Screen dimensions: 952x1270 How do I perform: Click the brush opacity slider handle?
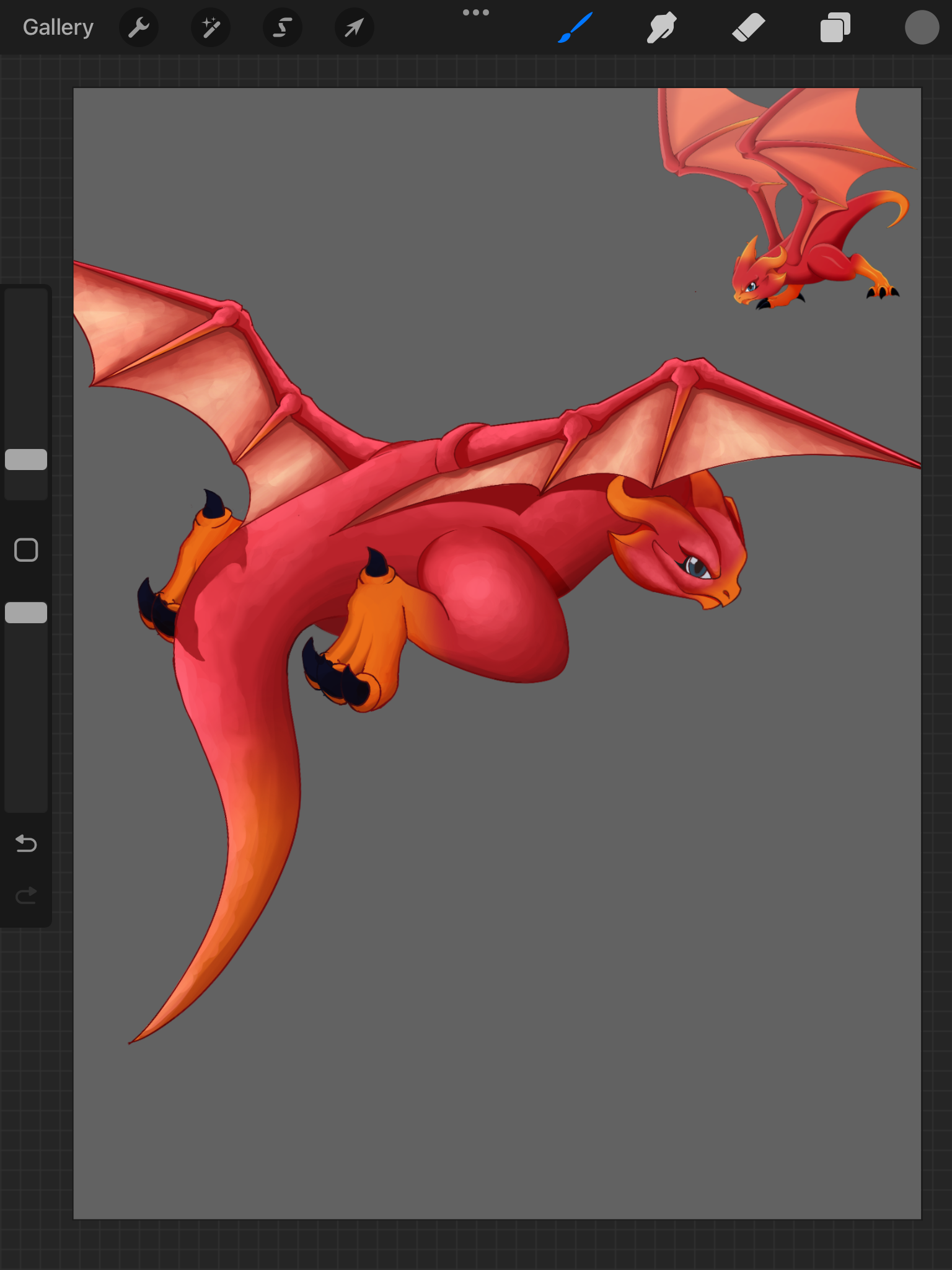coord(26,613)
